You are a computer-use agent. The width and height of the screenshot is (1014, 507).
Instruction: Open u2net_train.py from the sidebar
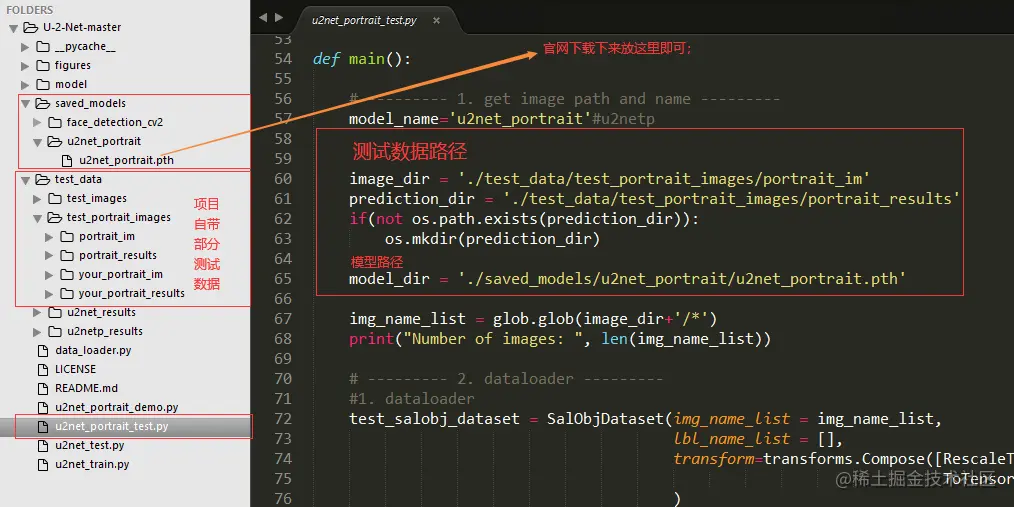click(x=92, y=464)
